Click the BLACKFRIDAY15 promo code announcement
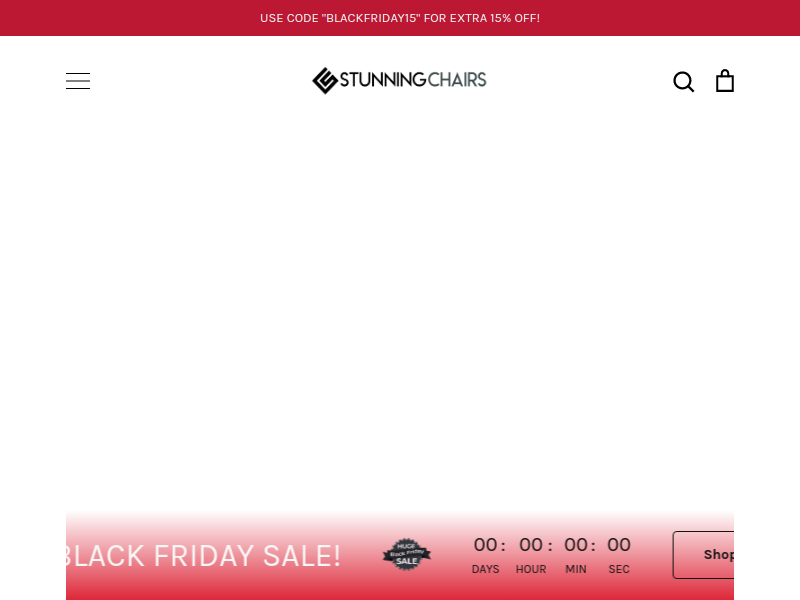This screenshot has height=600, width=800. (x=400, y=18)
